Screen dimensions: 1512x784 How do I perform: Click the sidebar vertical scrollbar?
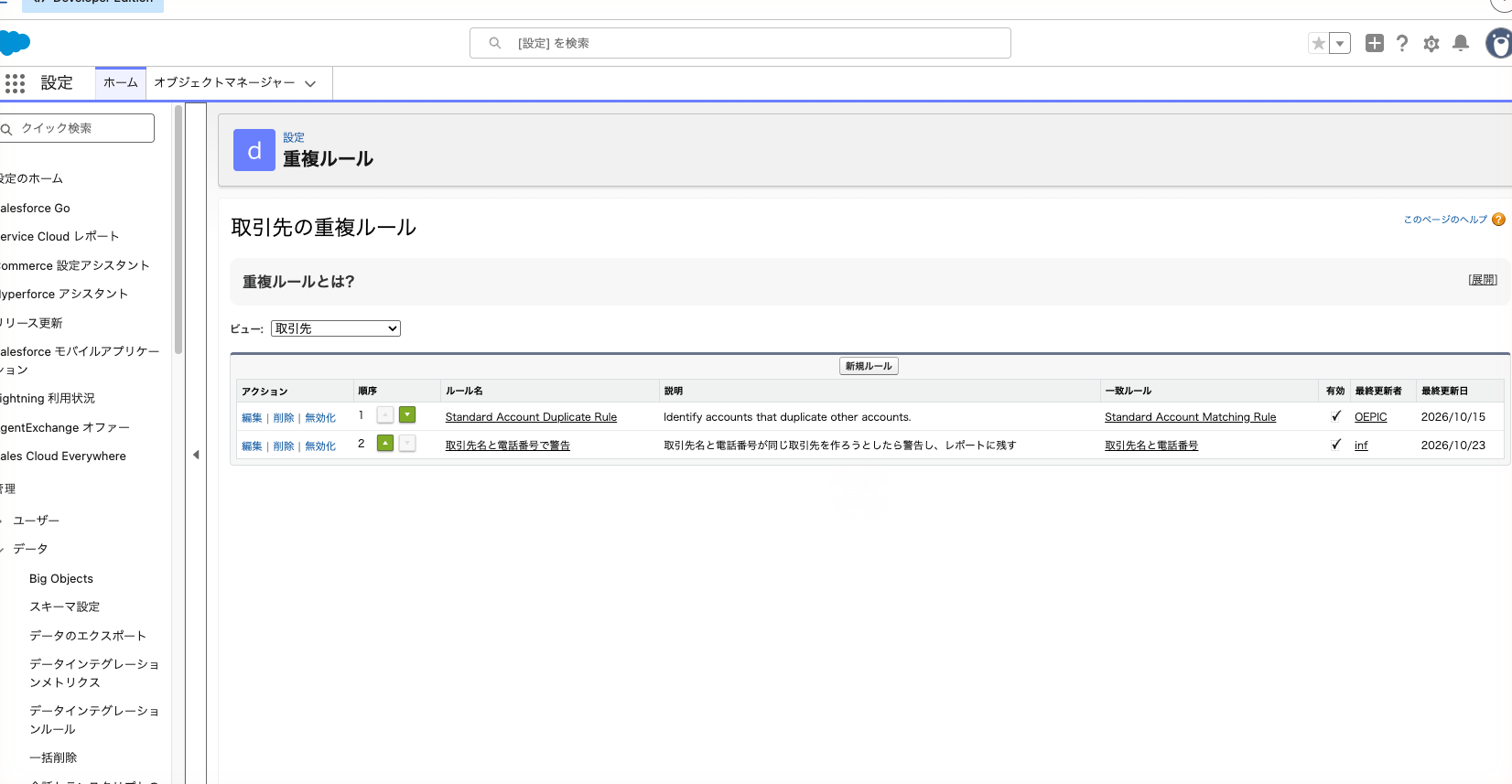coord(178,229)
